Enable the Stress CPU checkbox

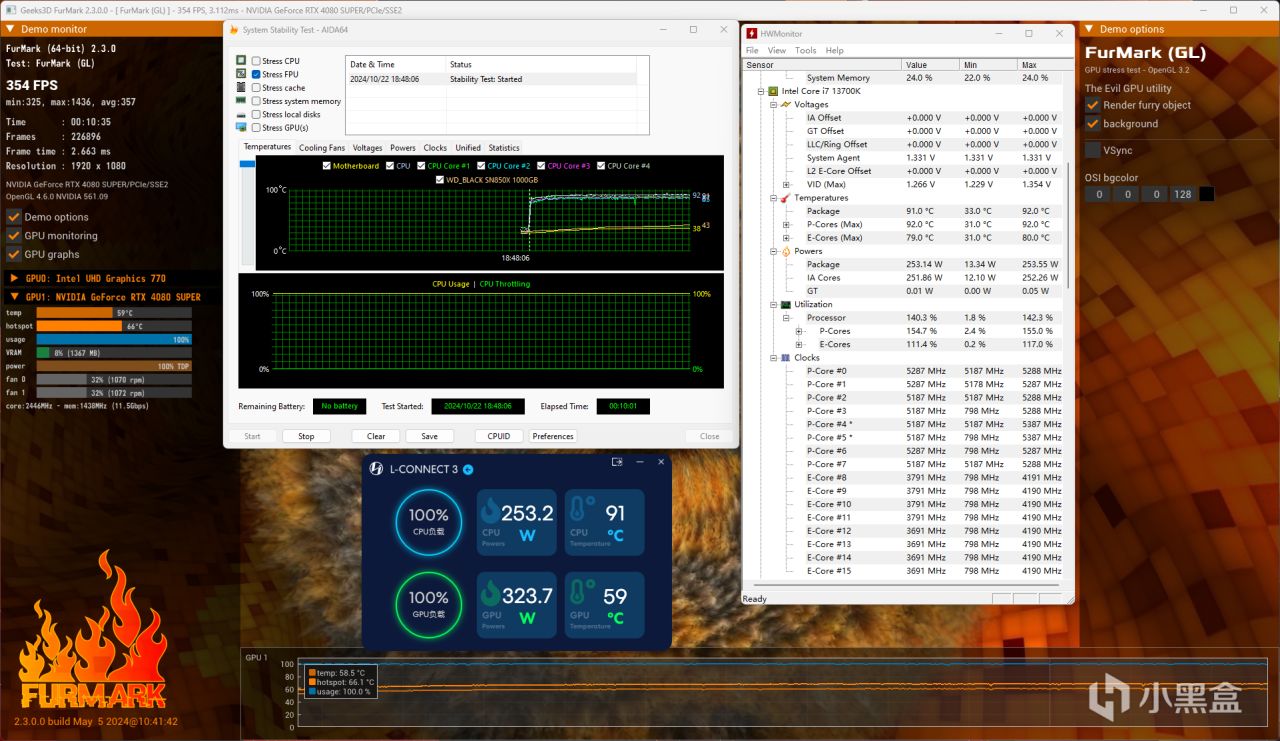[256, 61]
